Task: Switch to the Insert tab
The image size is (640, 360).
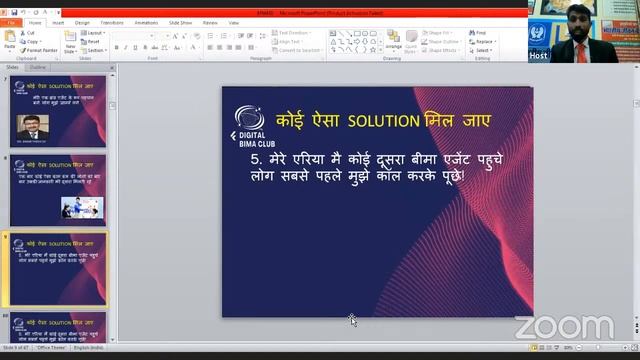Action: (58, 23)
